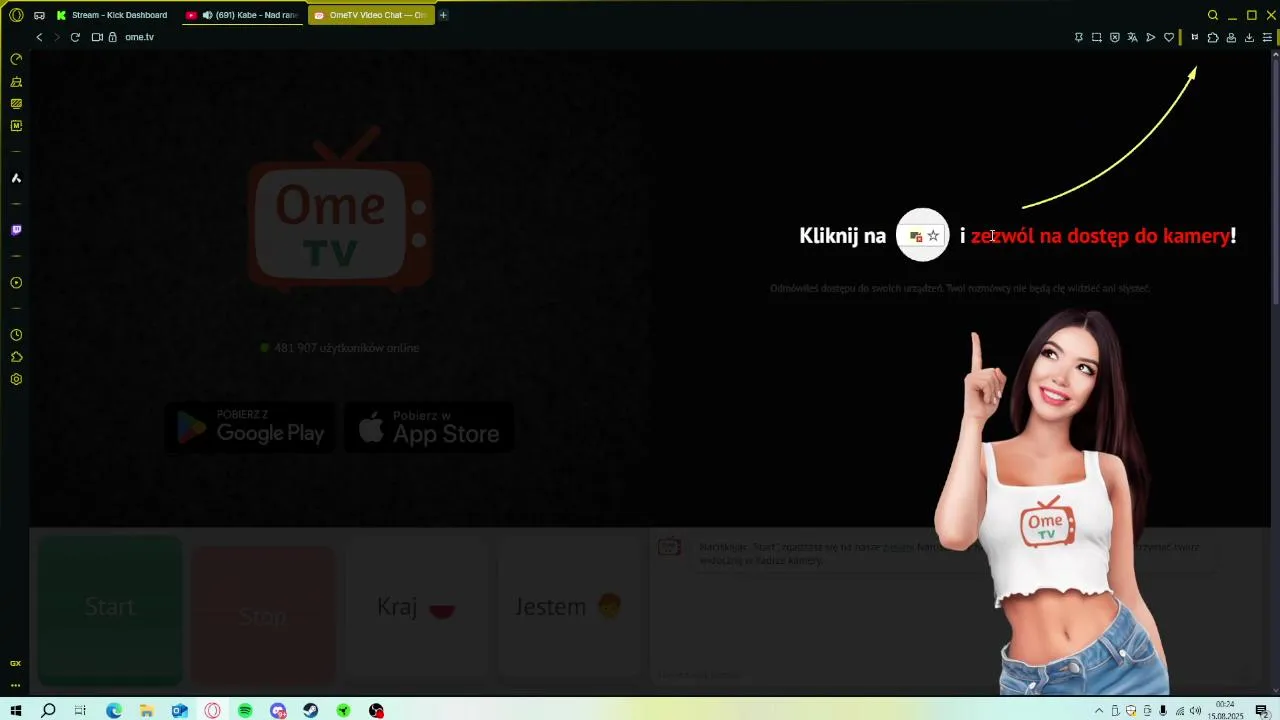Open the extensions puzzle icon
The image size is (1280, 720).
point(1213,37)
